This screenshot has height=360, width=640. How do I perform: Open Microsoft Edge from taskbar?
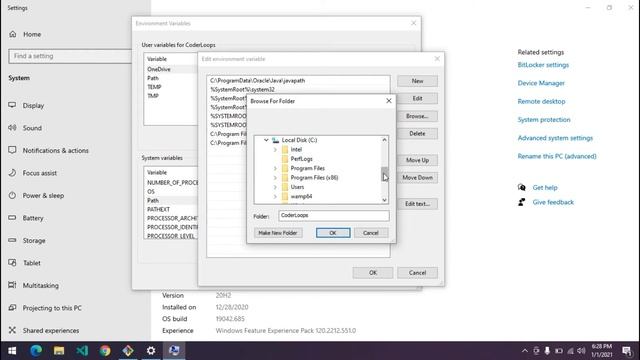pos(36,351)
